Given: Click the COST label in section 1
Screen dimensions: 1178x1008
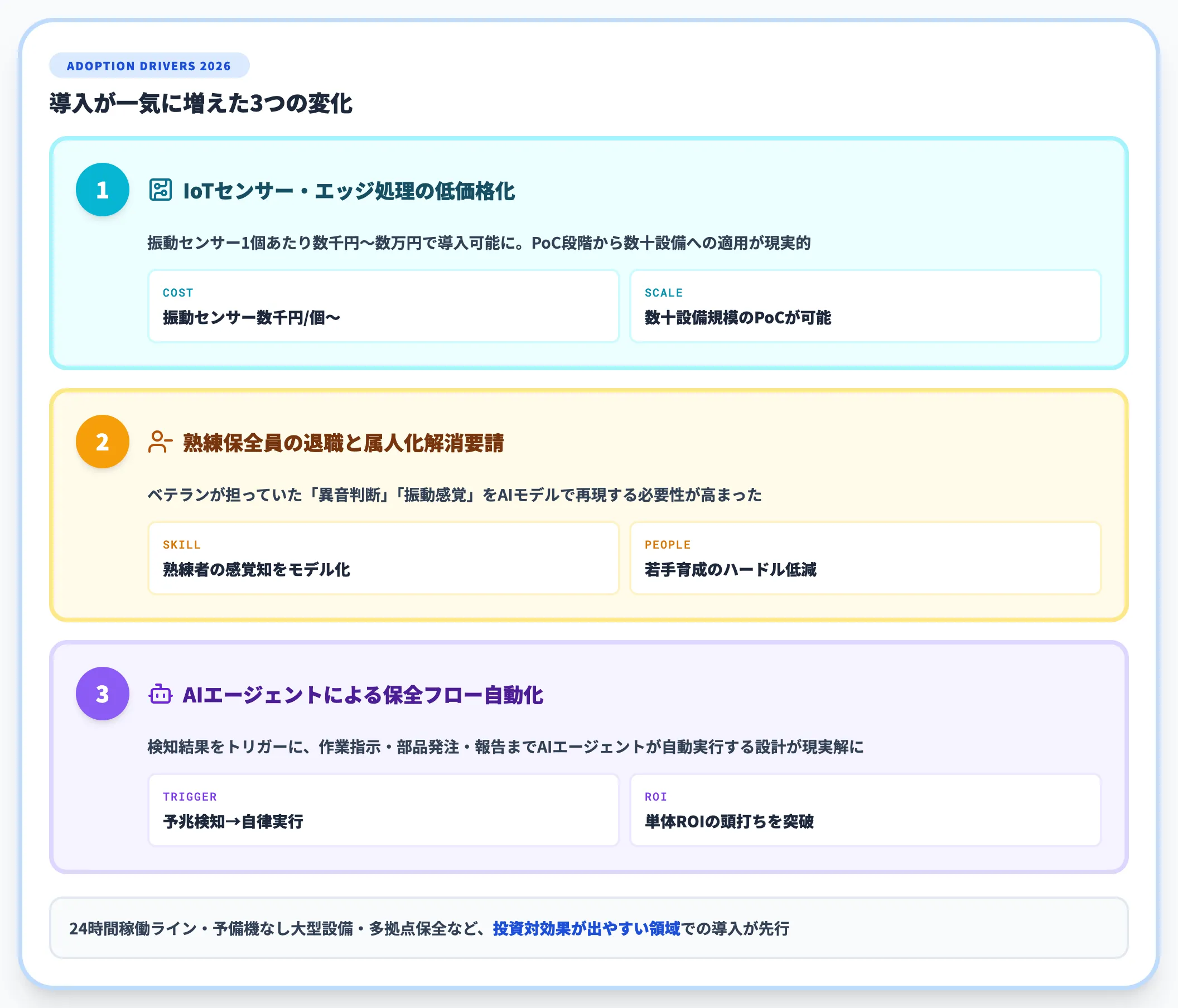Looking at the screenshot, I should tap(178, 293).
